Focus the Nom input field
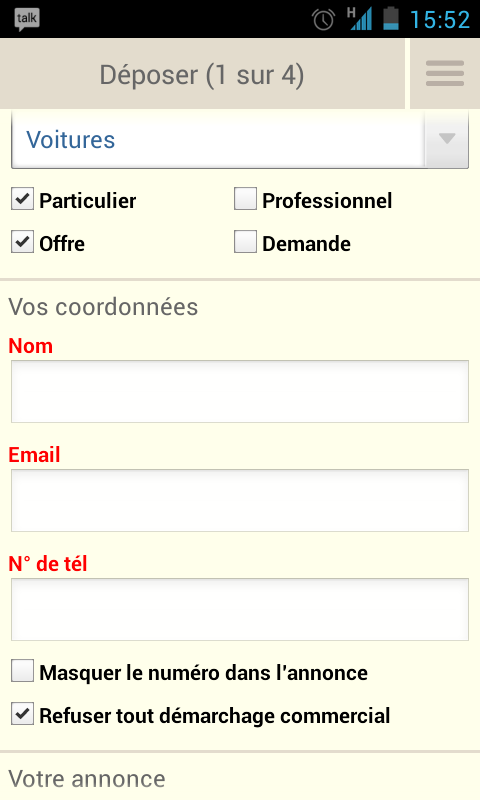This screenshot has width=480, height=800. pyautogui.click(x=240, y=391)
